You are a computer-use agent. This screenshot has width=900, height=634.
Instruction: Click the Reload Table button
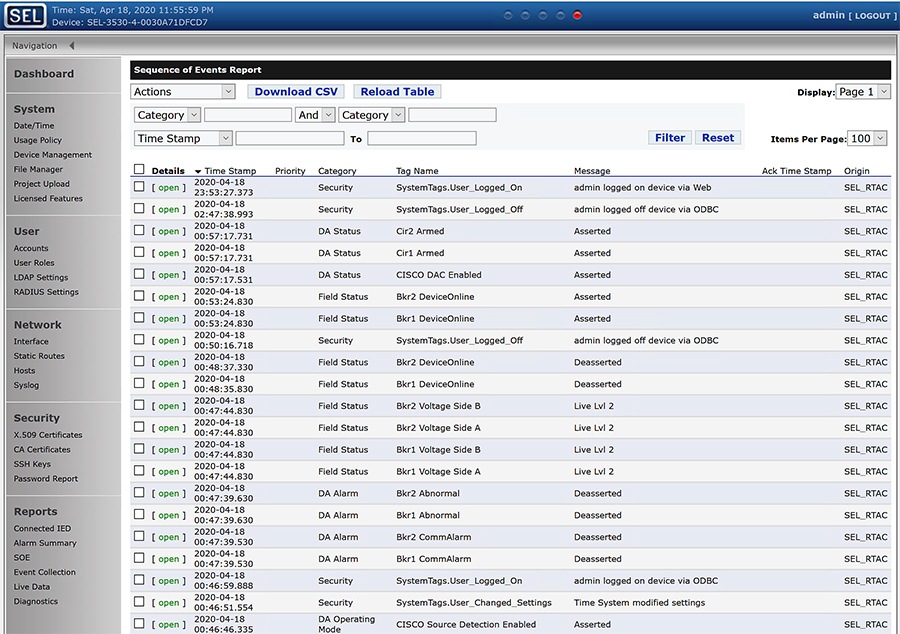click(x=397, y=92)
